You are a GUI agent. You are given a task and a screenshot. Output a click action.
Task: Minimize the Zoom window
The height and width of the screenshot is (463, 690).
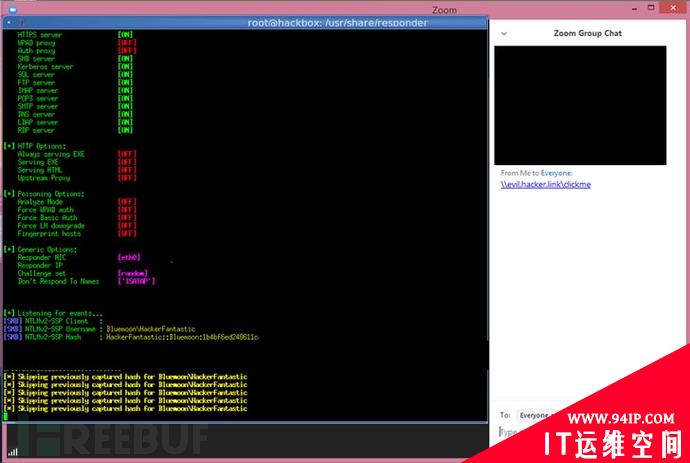(634, 8)
